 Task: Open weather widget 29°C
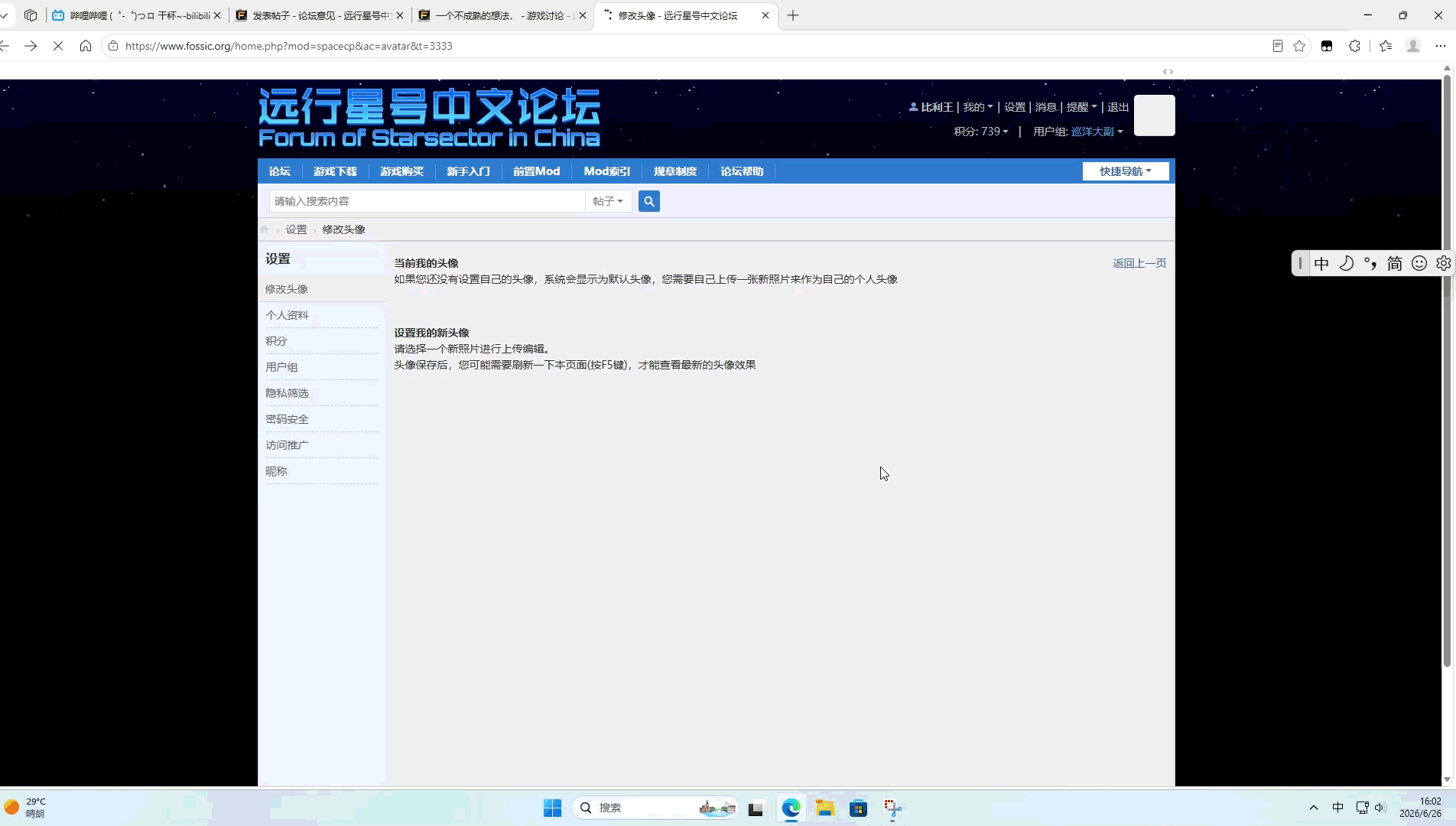point(26,808)
